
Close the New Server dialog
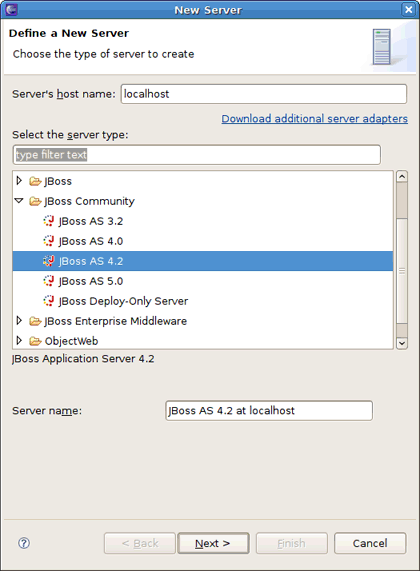[409, 9]
